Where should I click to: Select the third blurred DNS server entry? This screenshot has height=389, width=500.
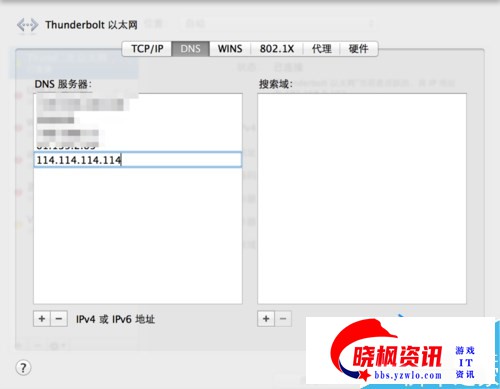[68, 133]
